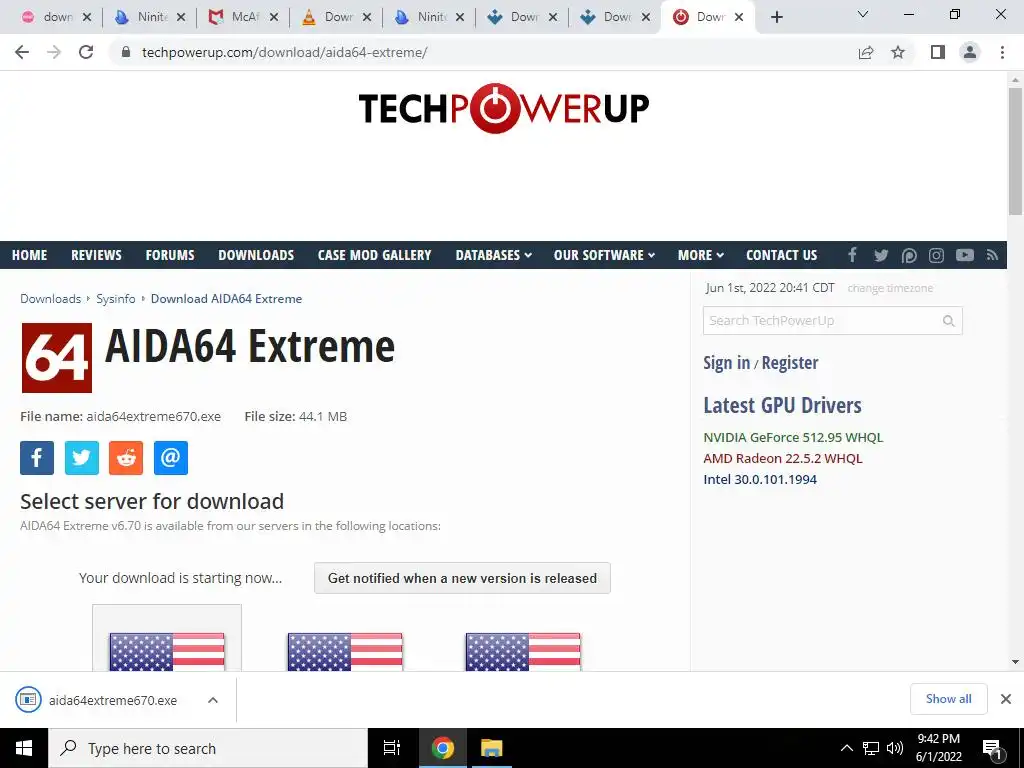Open volume control in system tray

click(895, 748)
